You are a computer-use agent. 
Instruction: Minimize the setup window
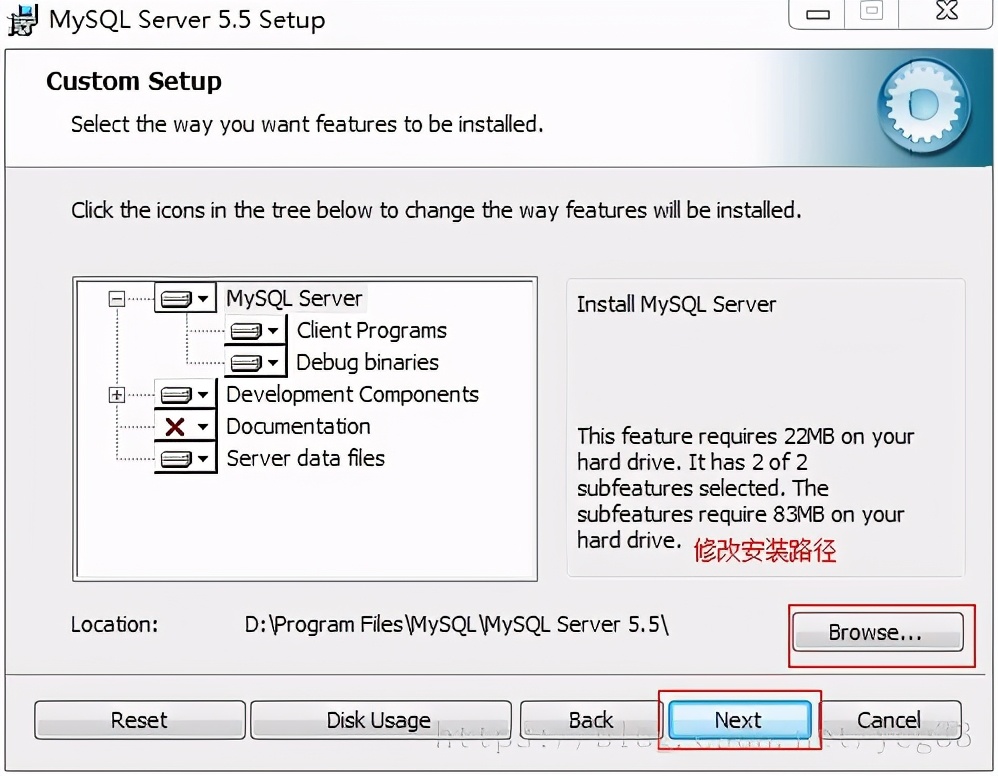click(x=817, y=13)
